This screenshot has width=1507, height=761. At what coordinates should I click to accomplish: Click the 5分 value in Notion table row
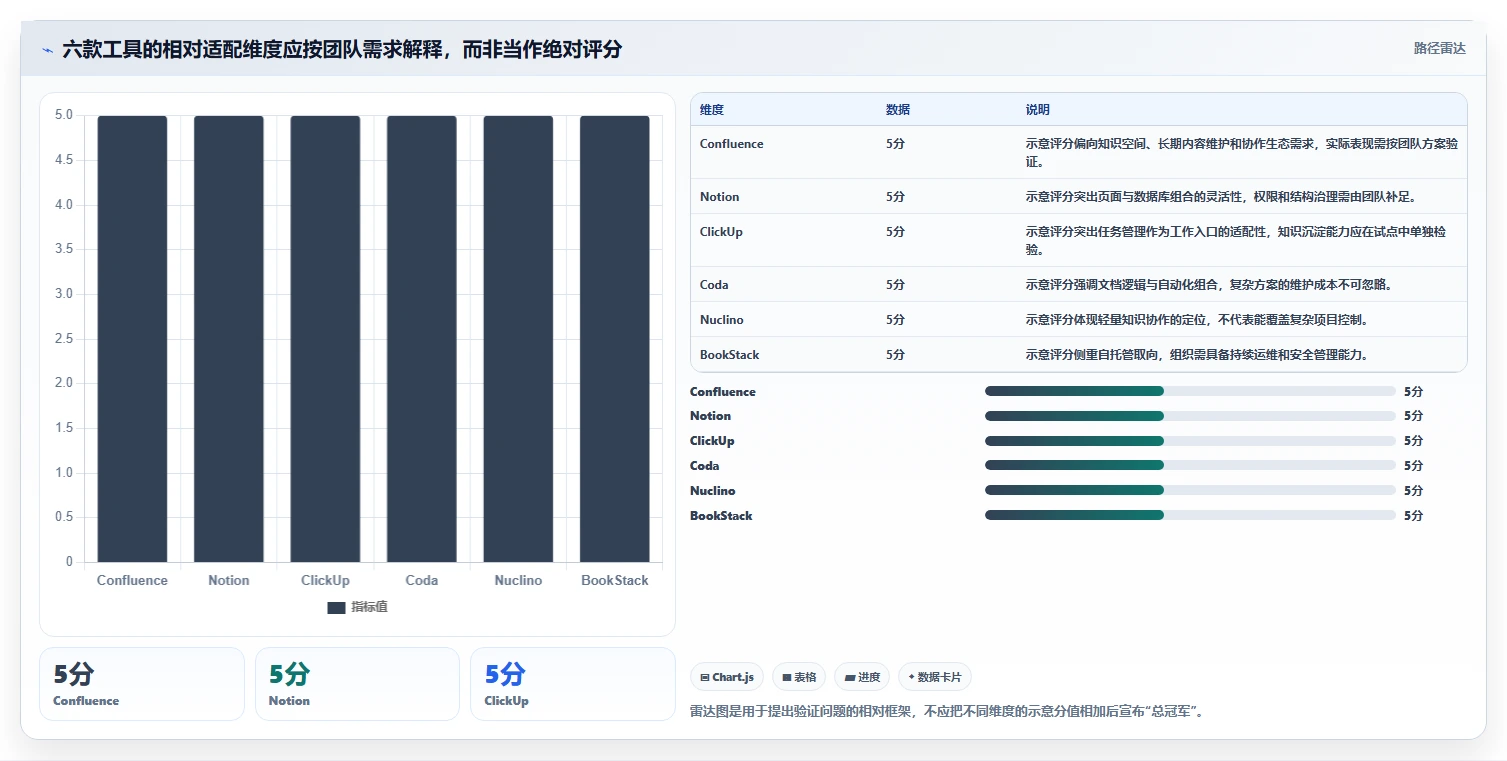[x=895, y=197]
